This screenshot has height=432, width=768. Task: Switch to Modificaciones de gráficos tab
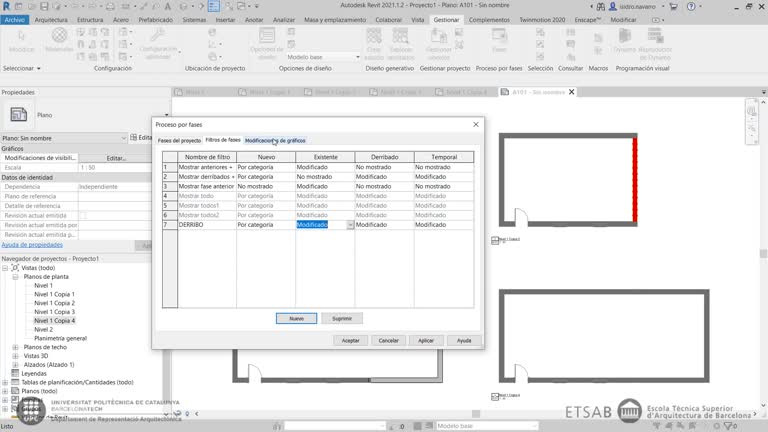[275, 140]
